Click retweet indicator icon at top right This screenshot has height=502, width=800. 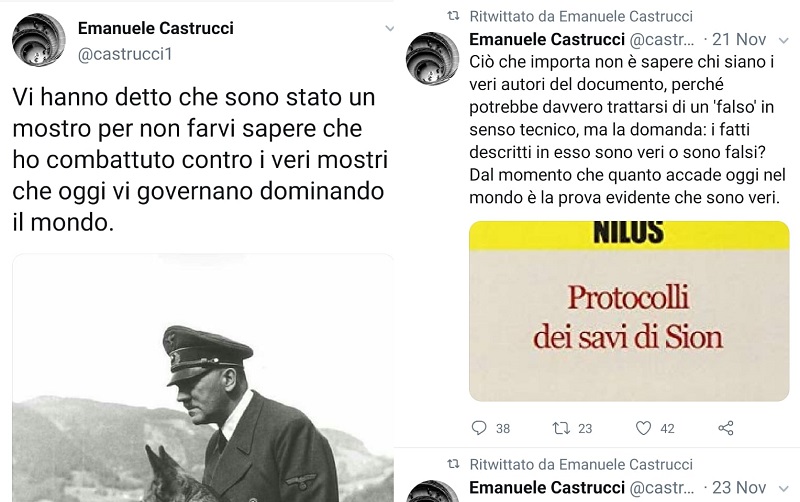[453, 16]
